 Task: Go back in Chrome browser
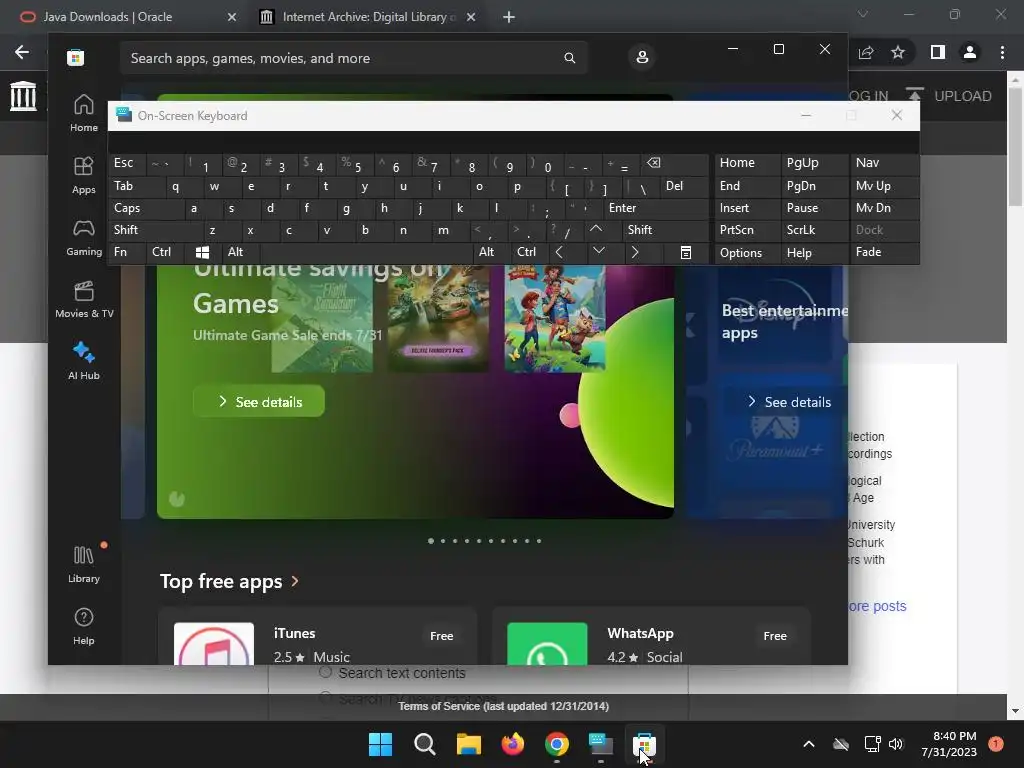22,52
